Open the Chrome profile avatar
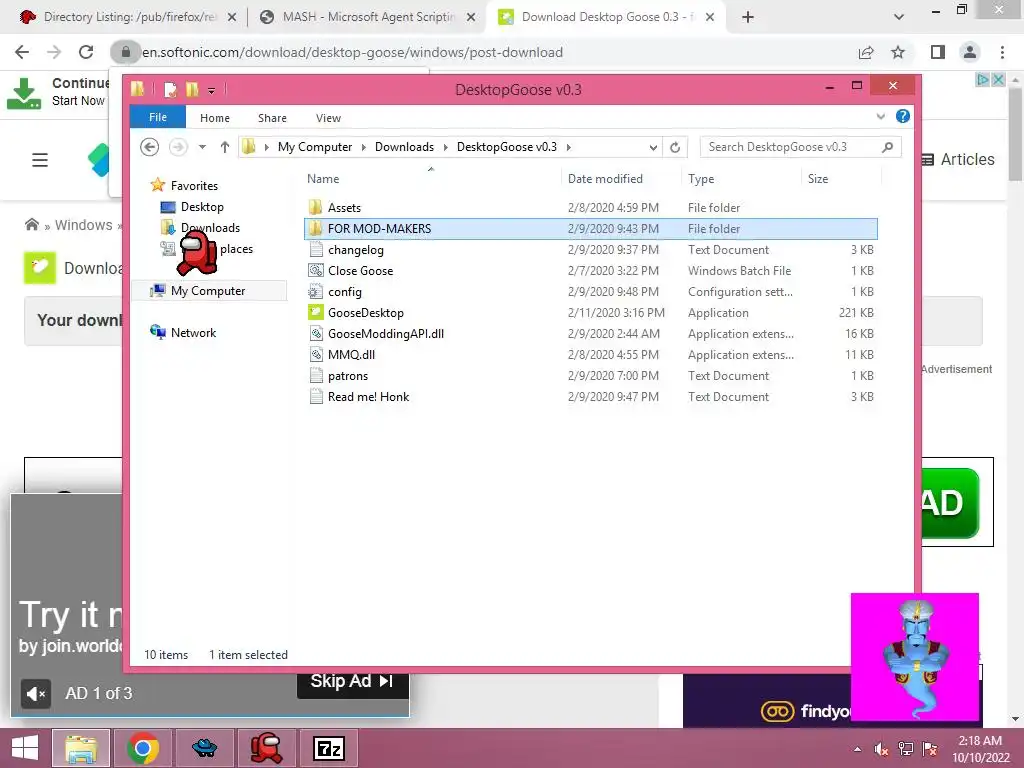 (970, 52)
